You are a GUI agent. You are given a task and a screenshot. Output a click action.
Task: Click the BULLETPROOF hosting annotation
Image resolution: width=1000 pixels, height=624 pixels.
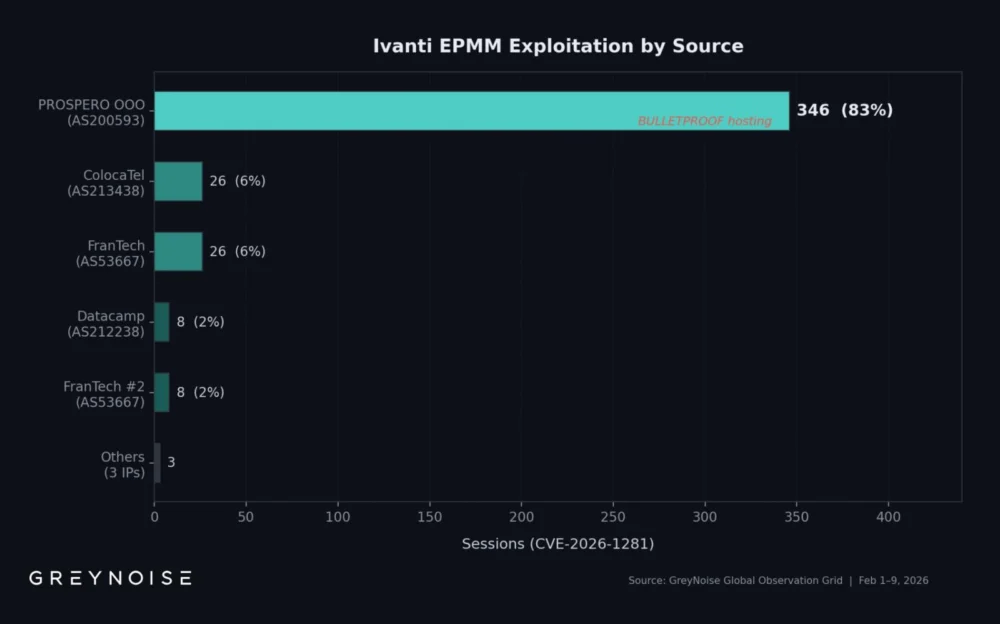point(705,121)
